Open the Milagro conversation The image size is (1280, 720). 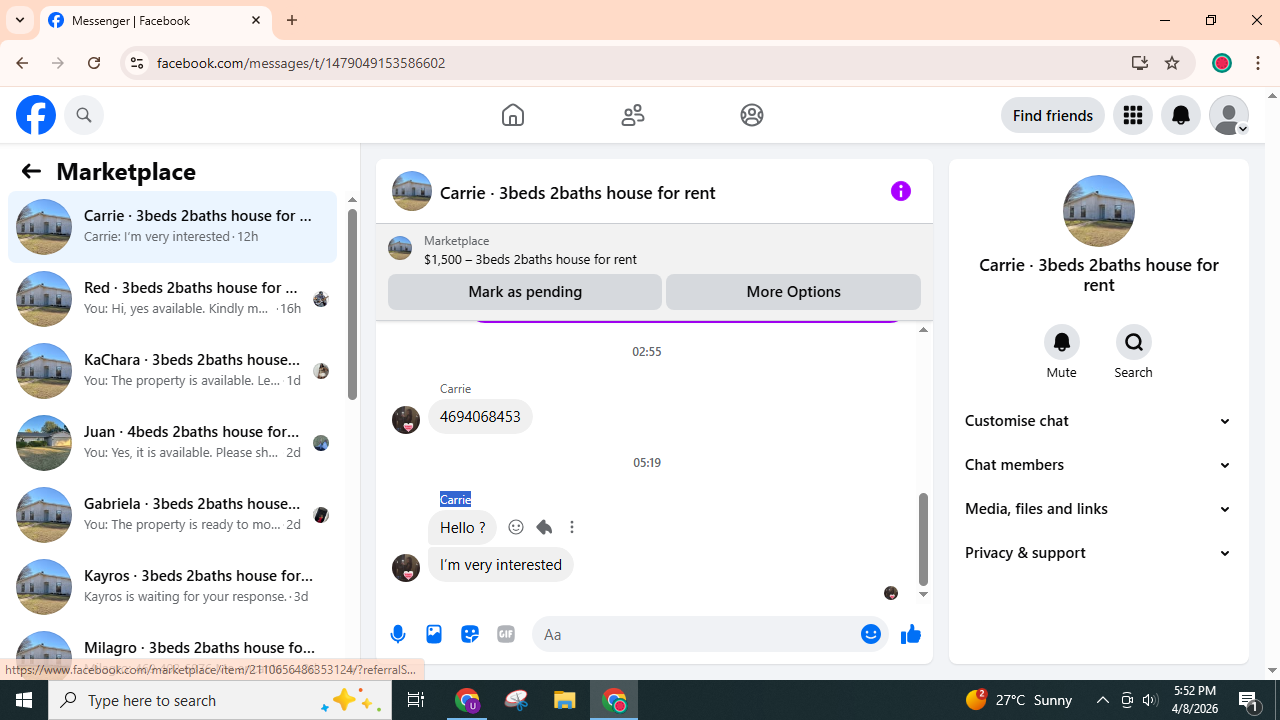coord(172,650)
